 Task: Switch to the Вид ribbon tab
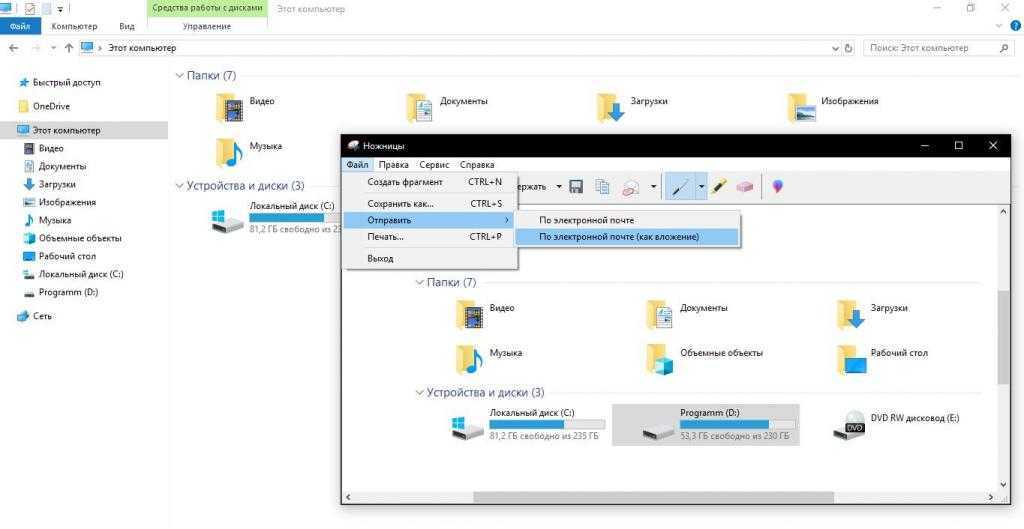coord(127,26)
